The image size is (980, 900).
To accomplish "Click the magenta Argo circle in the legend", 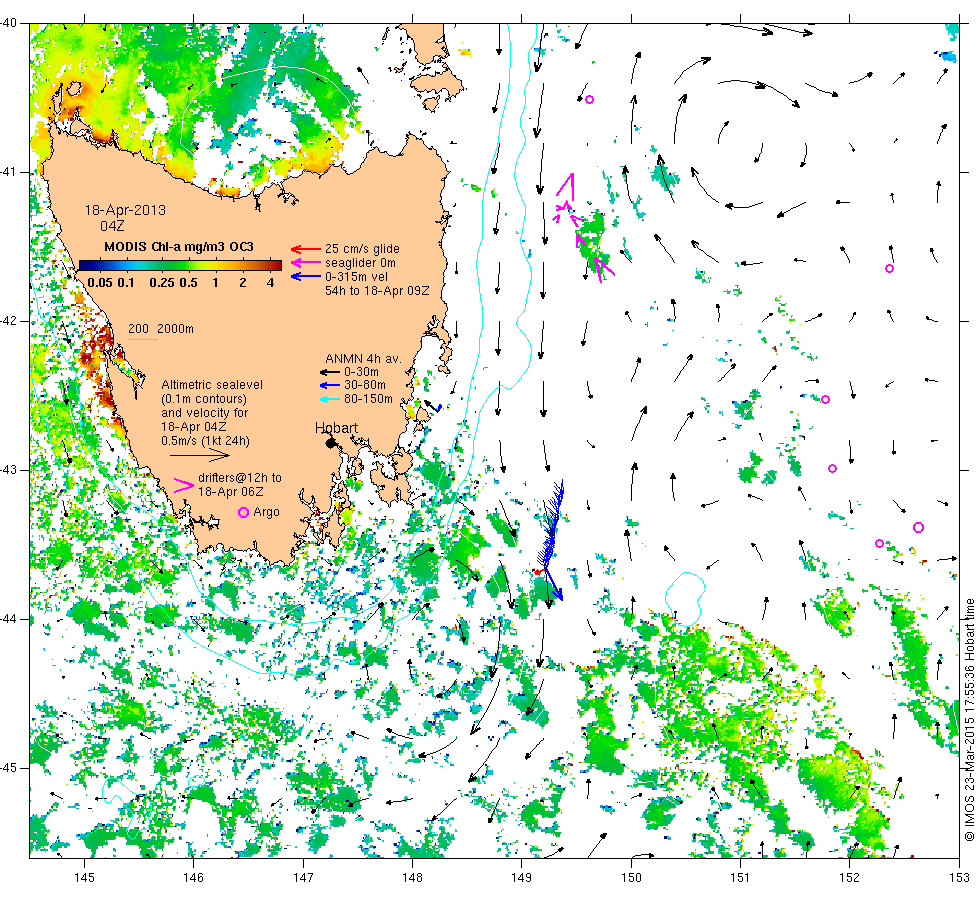I will 244,512.
